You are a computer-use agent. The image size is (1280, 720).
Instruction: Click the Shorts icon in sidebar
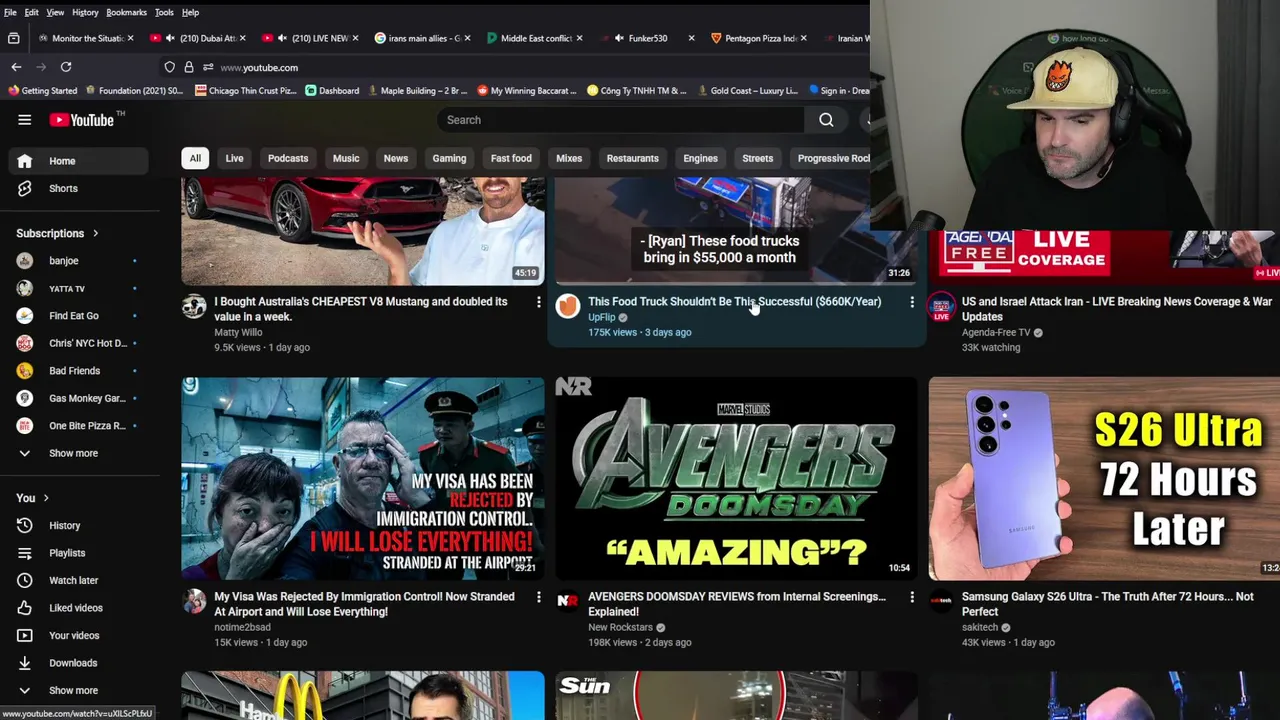point(24,188)
